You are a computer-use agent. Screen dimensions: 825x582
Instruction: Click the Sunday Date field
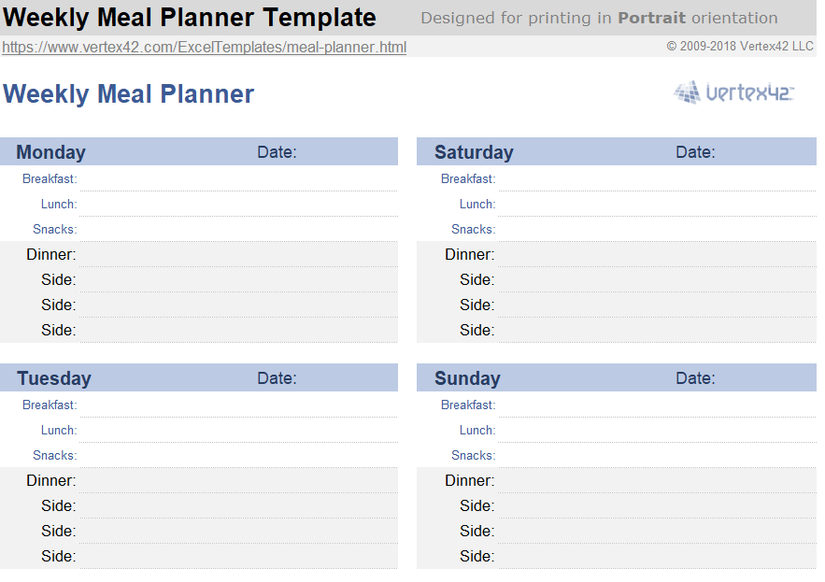pyautogui.click(x=764, y=378)
